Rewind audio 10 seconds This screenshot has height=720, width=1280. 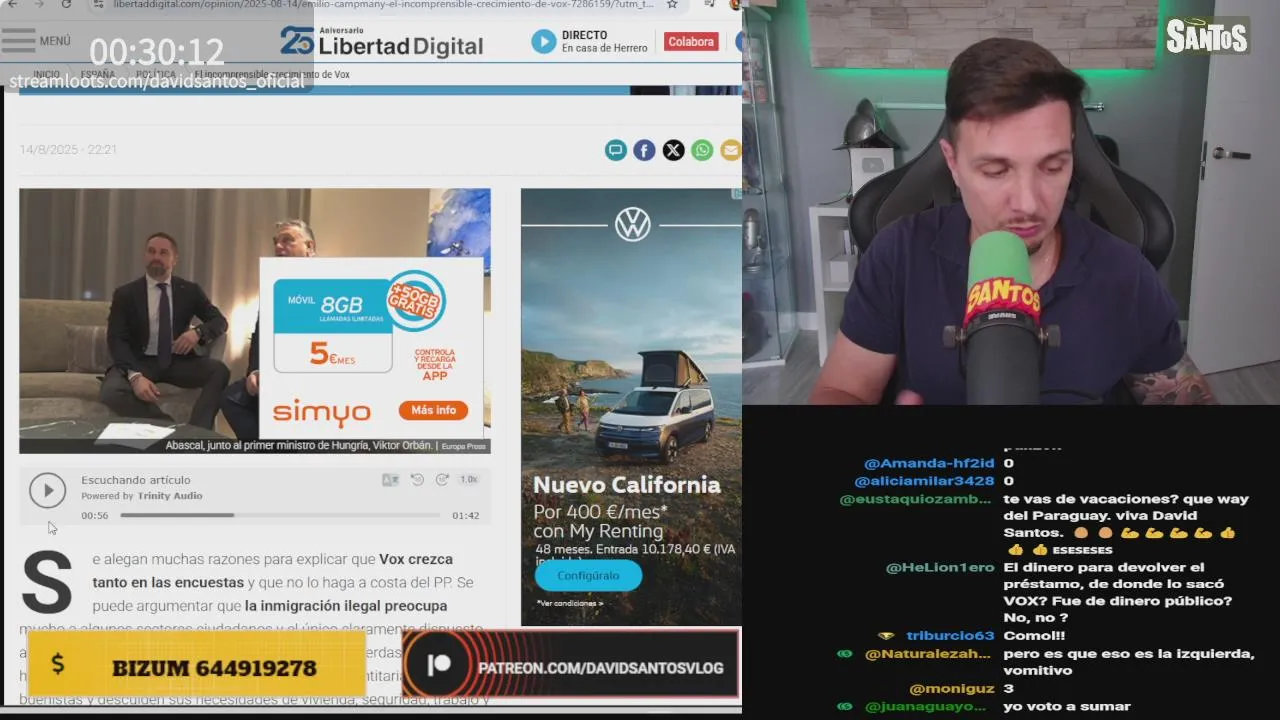pyautogui.click(x=417, y=480)
